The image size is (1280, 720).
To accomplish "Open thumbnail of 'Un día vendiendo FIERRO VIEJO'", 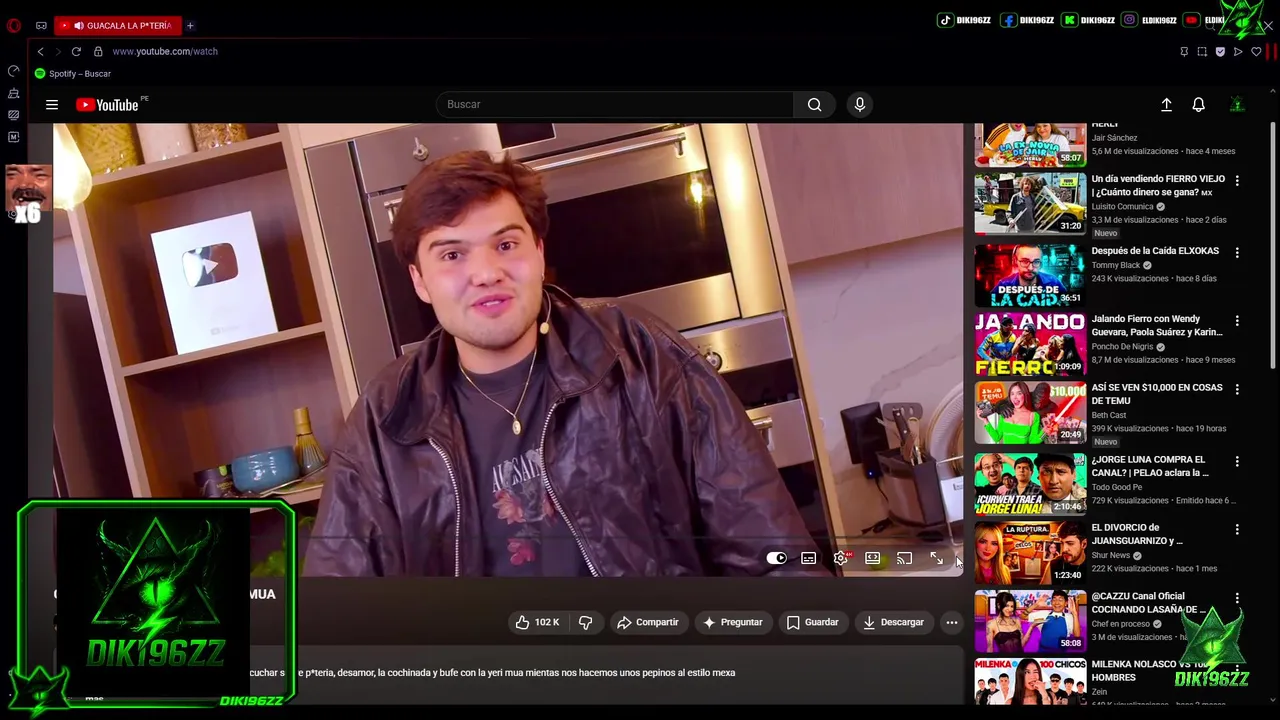I will click(1030, 203).
